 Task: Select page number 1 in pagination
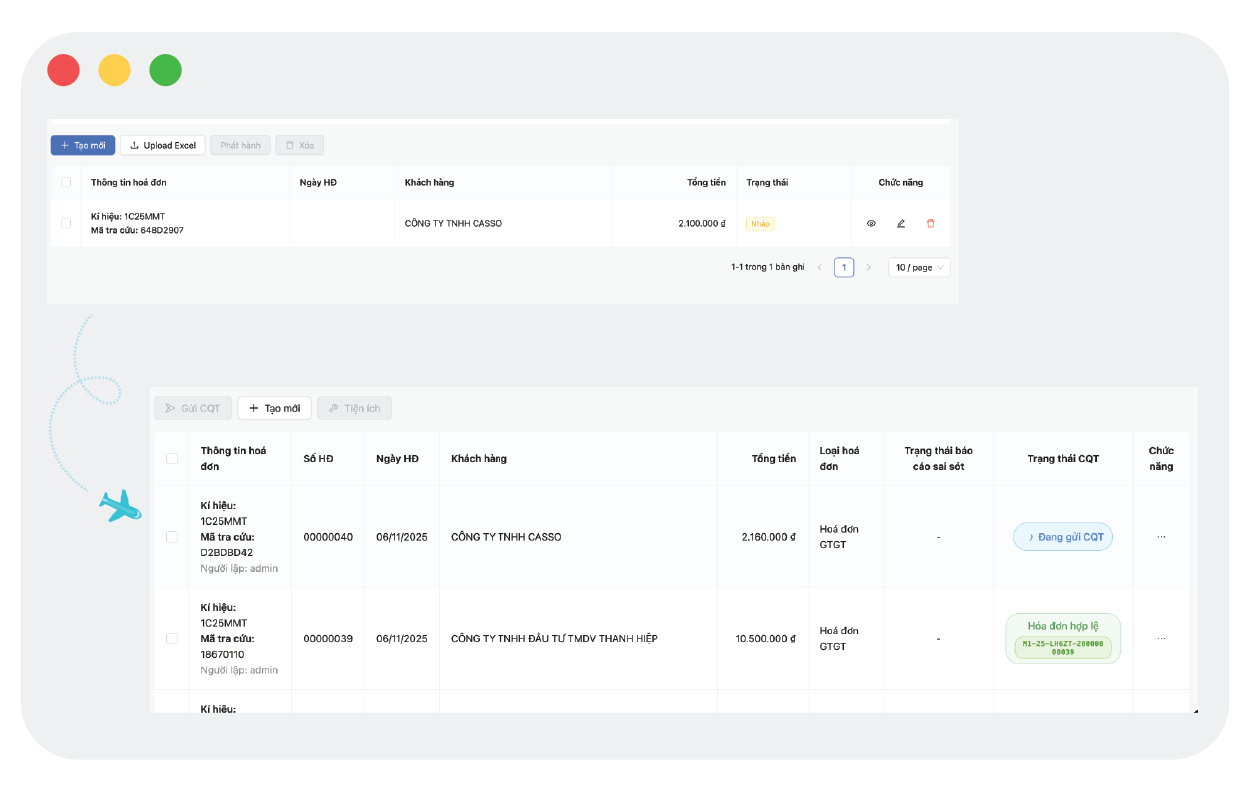tap(844, 267)
